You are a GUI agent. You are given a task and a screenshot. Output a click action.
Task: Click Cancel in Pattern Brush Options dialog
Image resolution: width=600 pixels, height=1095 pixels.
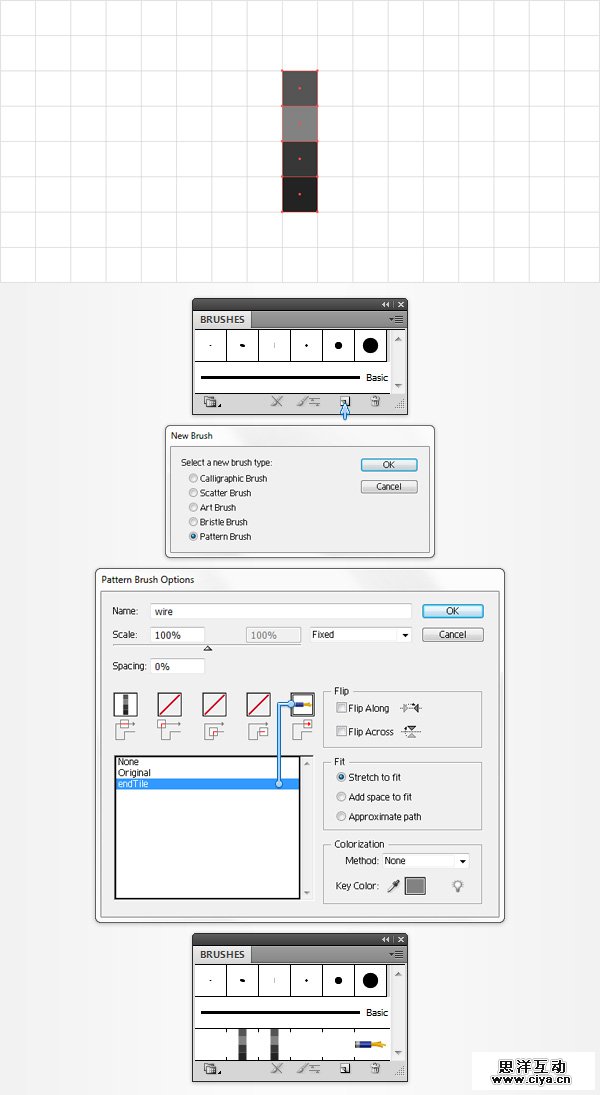(452, 635)
